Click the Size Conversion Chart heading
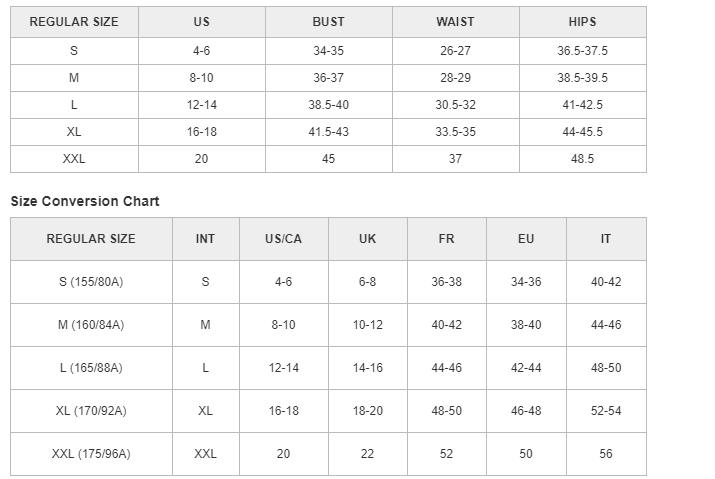Screen dimensions: 715x479 coord(85,201)
